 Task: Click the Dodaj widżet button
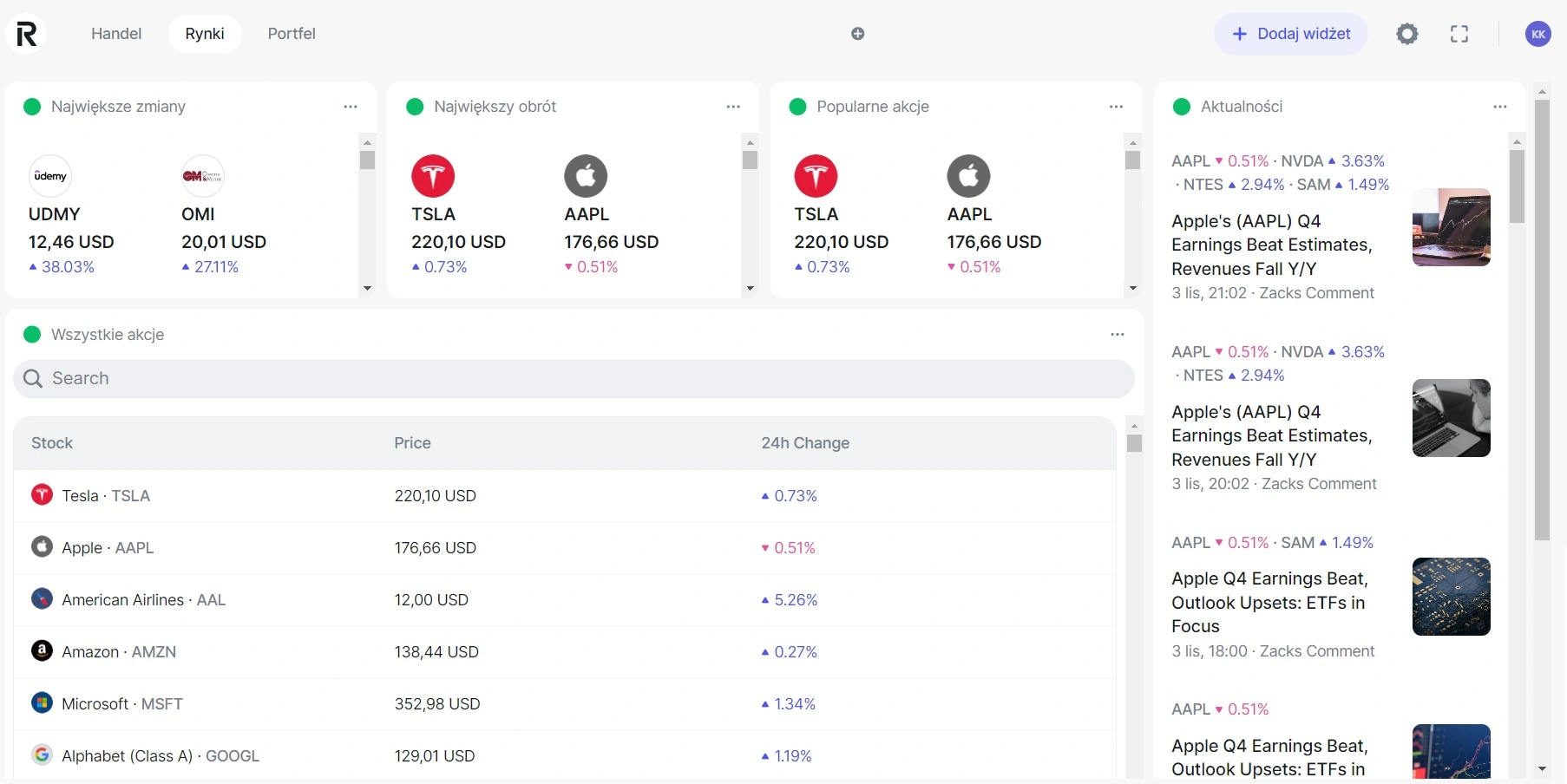(1291, 34)
